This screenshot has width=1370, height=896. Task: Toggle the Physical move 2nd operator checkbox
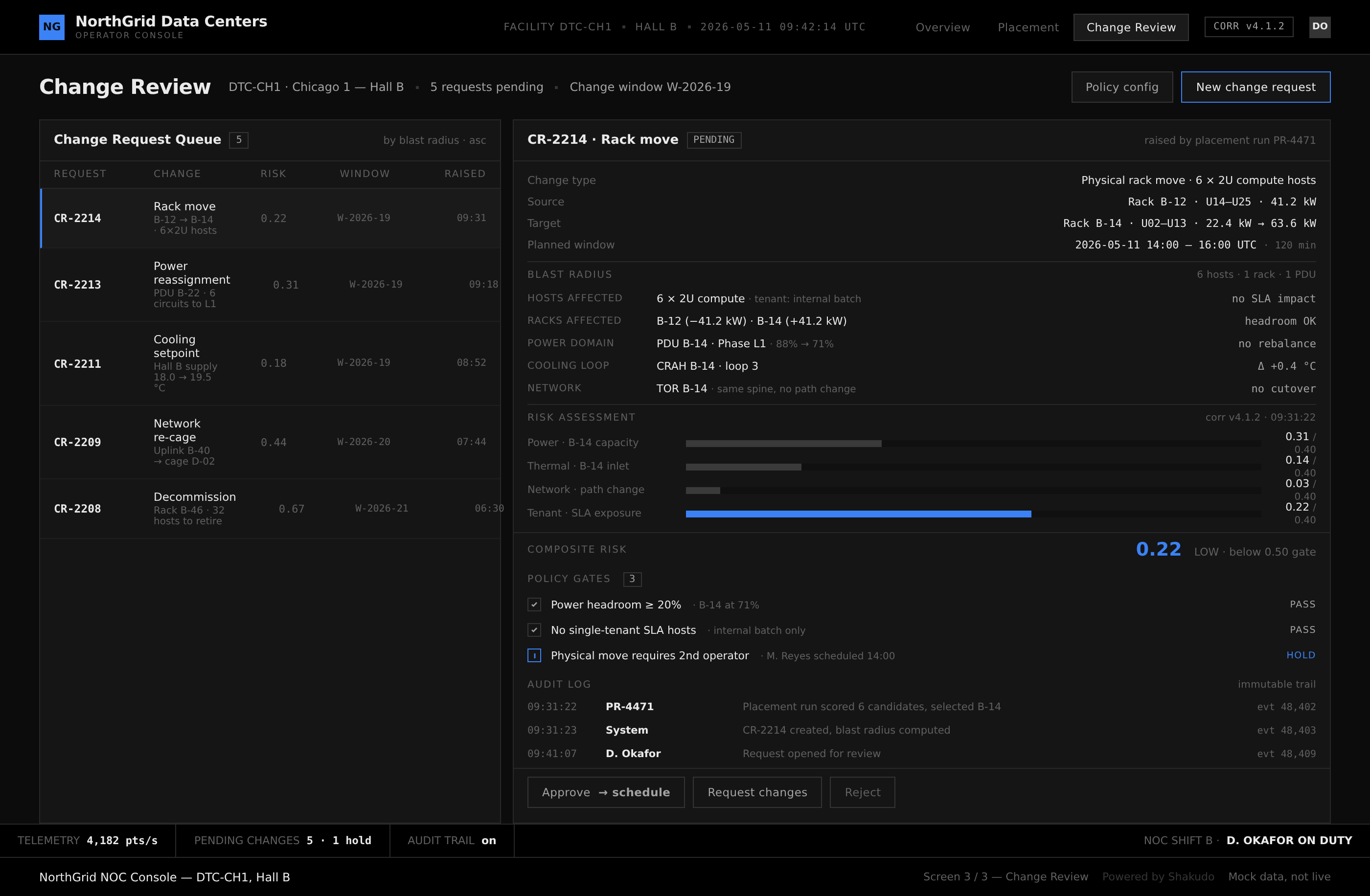tap(534, 655)
